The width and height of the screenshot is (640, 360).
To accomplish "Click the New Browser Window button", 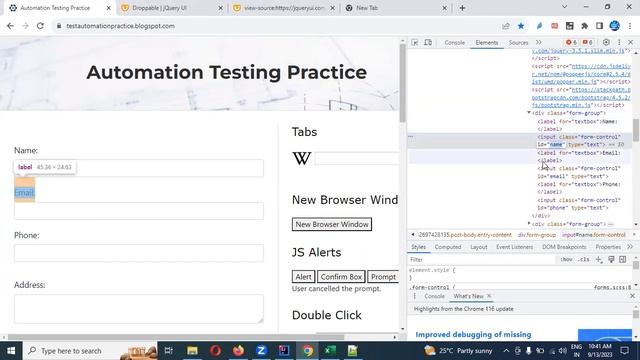I will pyautogui.click(x=332, y=224).
